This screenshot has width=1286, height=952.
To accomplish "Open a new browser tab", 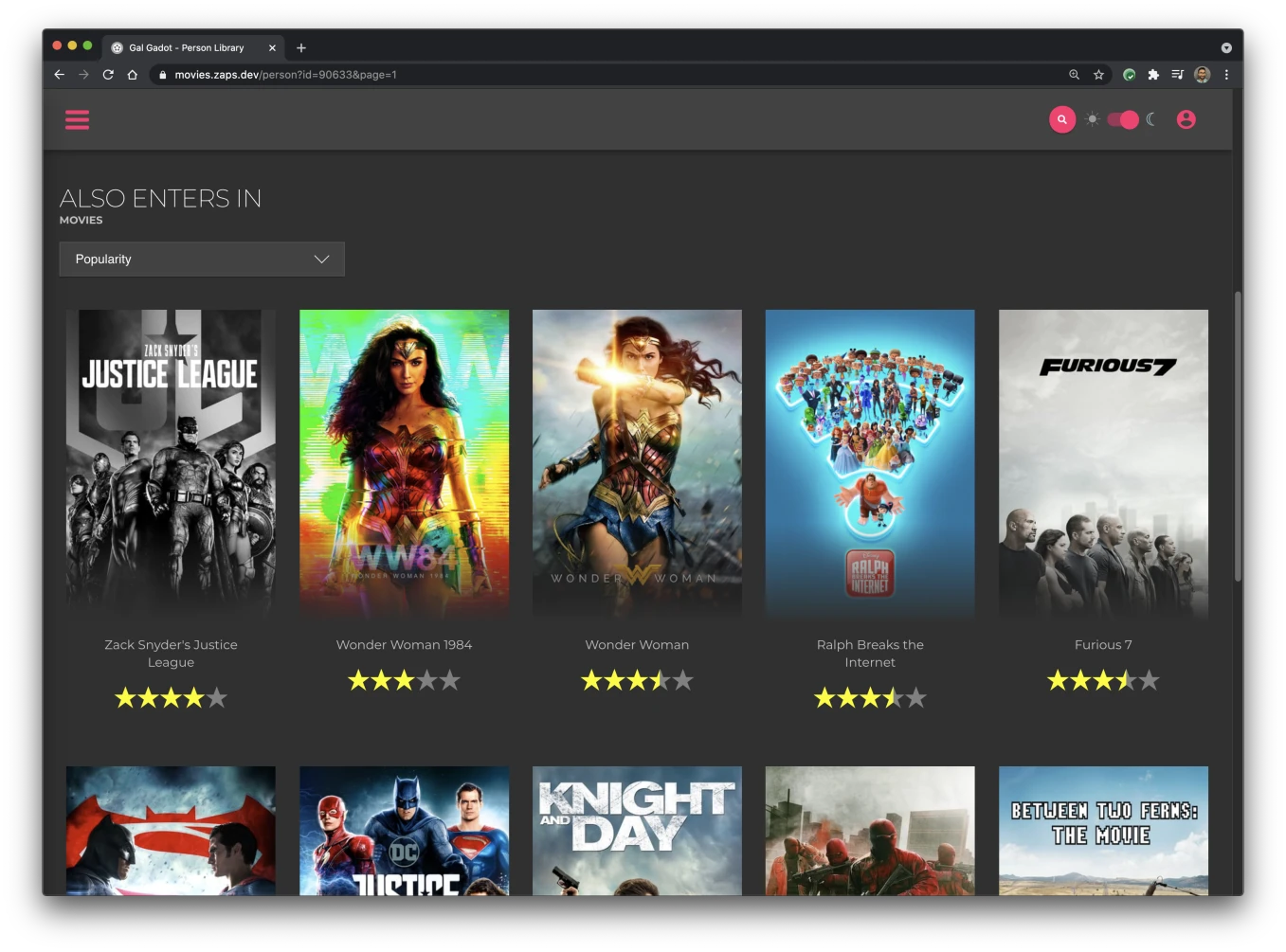I will (301, 47).
